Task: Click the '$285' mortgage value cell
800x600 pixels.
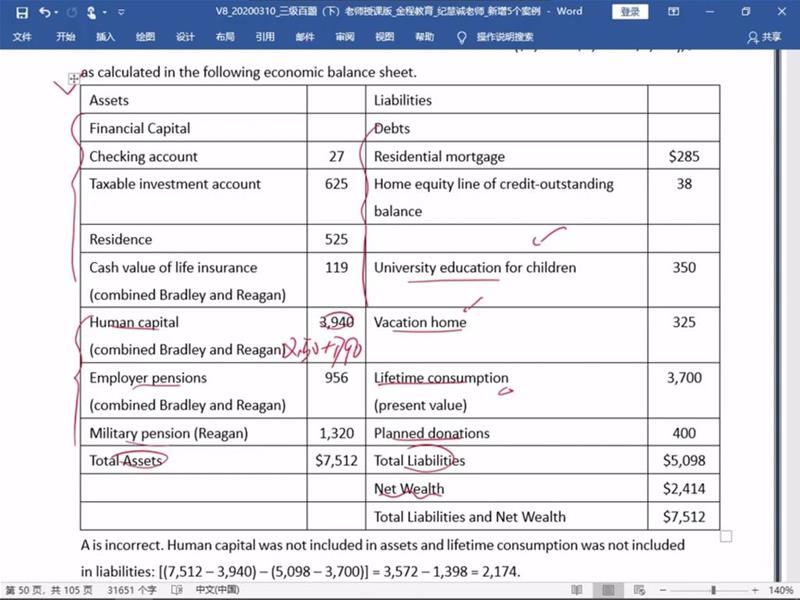Action: [684, 156]
